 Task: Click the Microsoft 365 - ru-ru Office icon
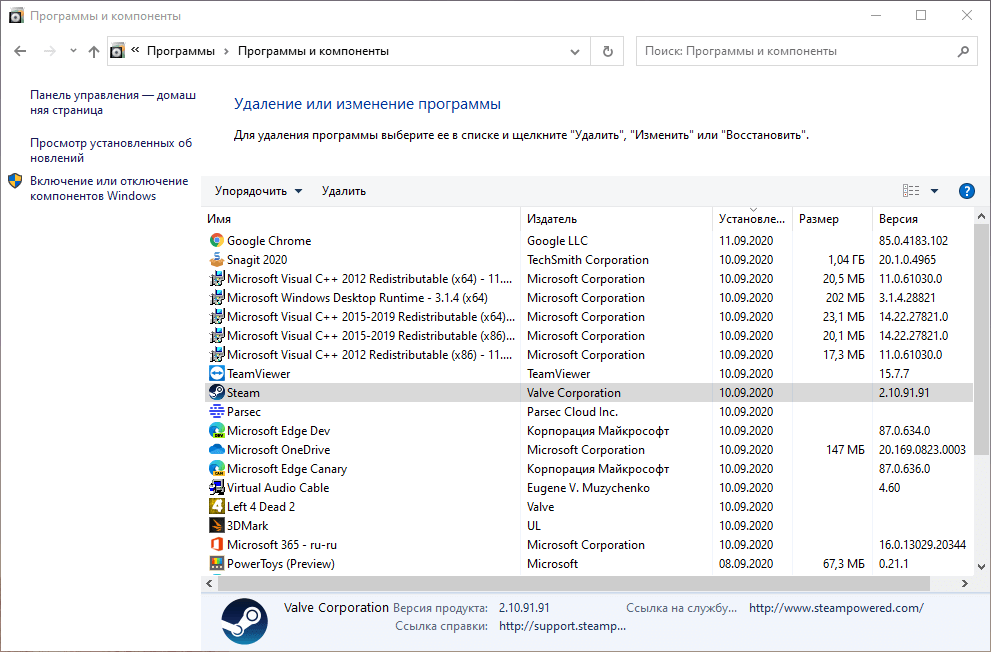coord(217,544)
